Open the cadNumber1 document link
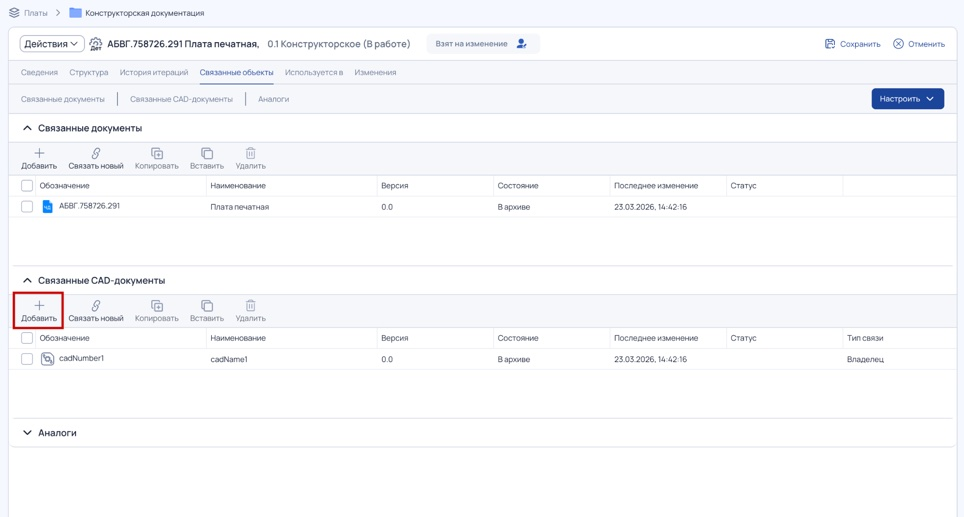964x517 pixels. point(81,358)
